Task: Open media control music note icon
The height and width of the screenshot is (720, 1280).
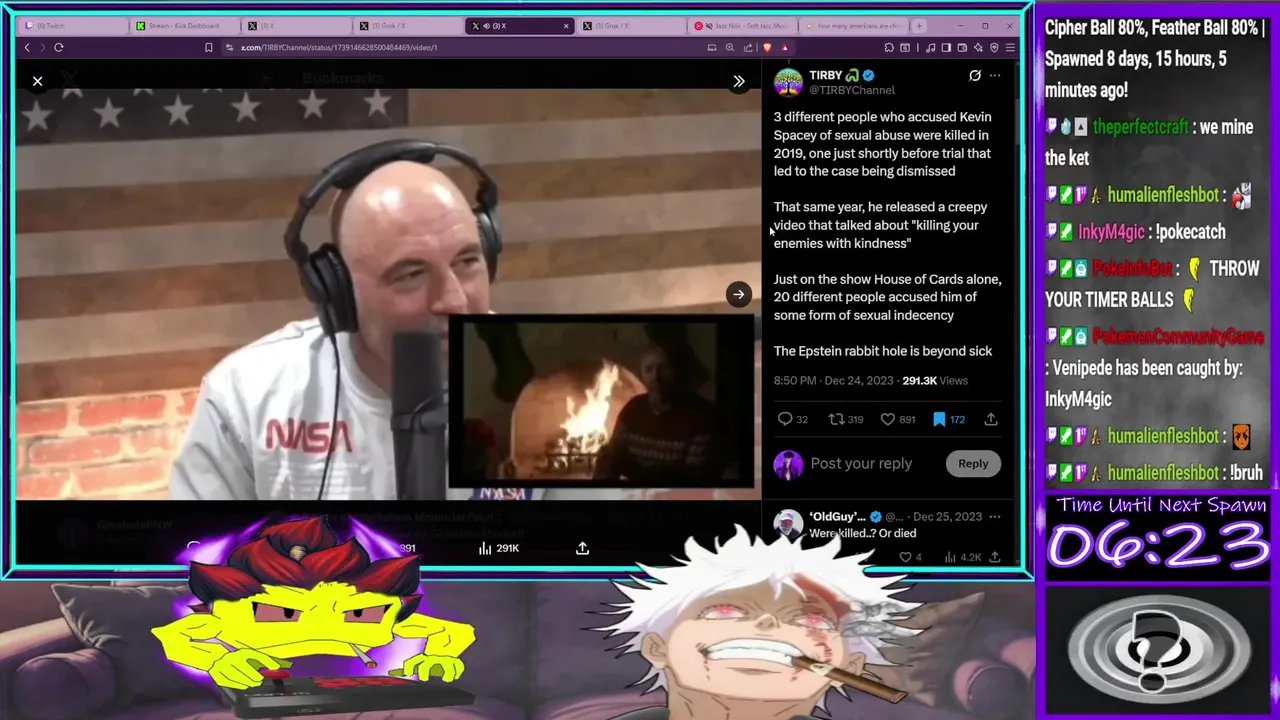Action: click(931, 47)
